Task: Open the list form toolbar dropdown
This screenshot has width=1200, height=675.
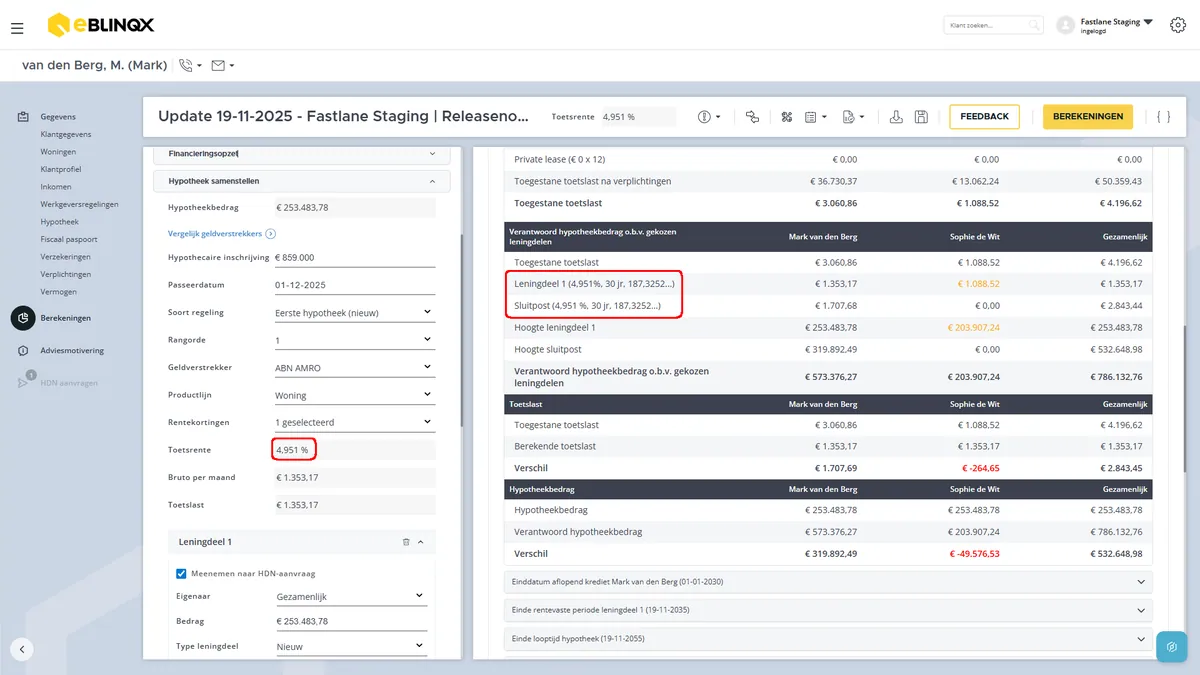Action: tap(817, 117)
